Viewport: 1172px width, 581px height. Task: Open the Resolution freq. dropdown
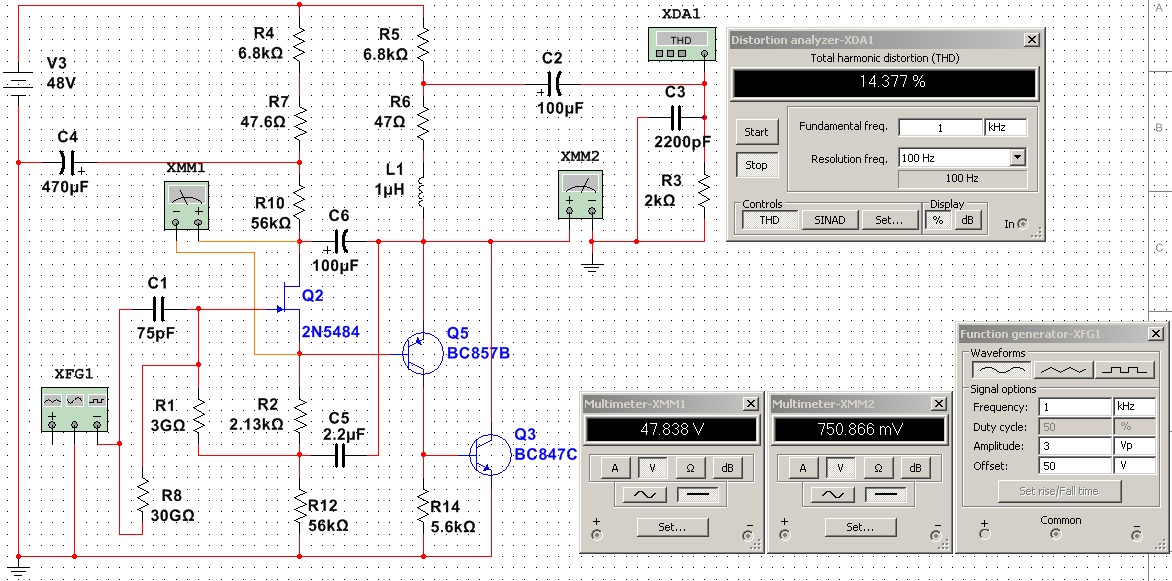tap(1017, 158)
